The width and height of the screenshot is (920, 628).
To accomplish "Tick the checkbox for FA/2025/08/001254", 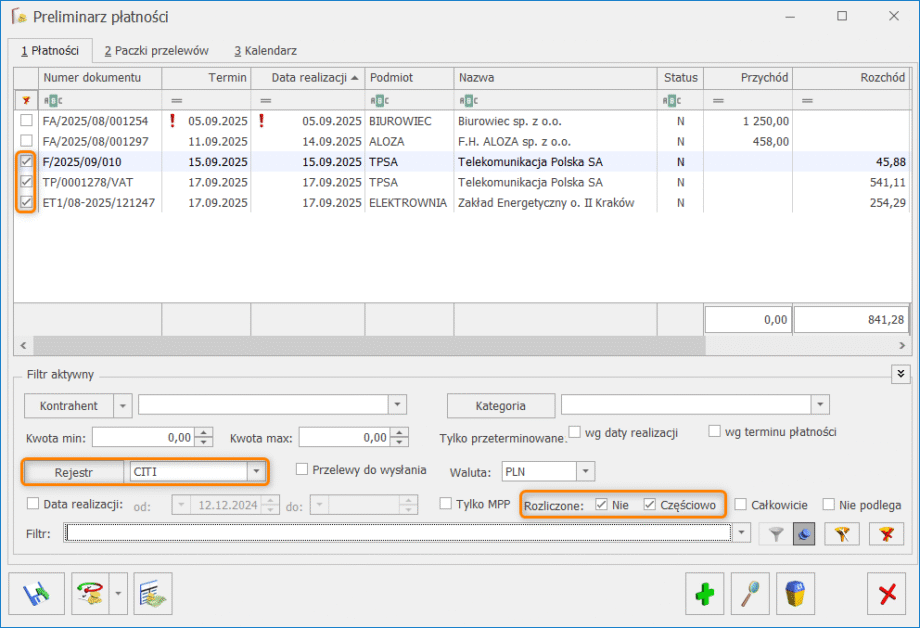I will pos(26,121).
